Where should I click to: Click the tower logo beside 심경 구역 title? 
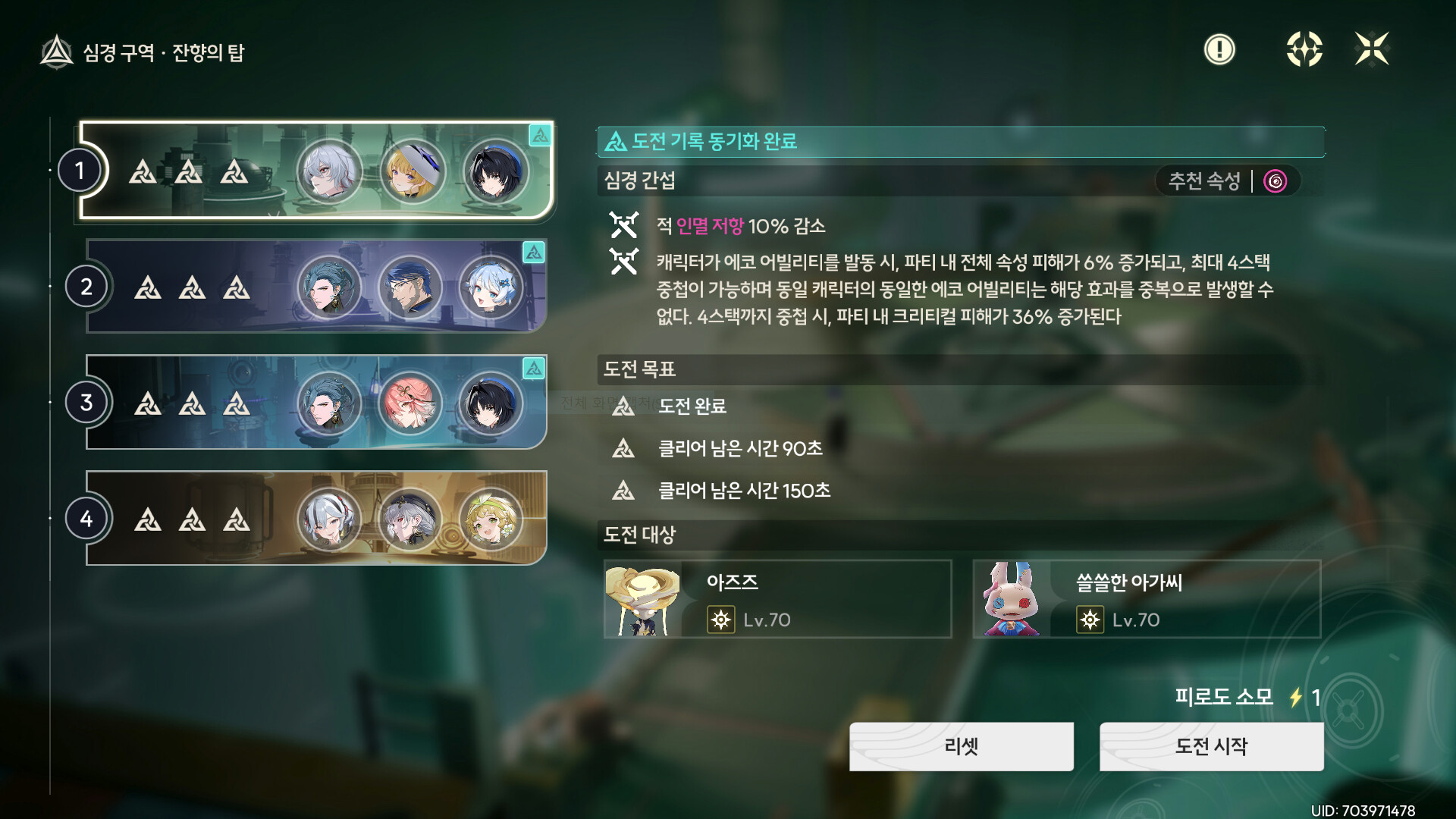click(x=56, y=52)
